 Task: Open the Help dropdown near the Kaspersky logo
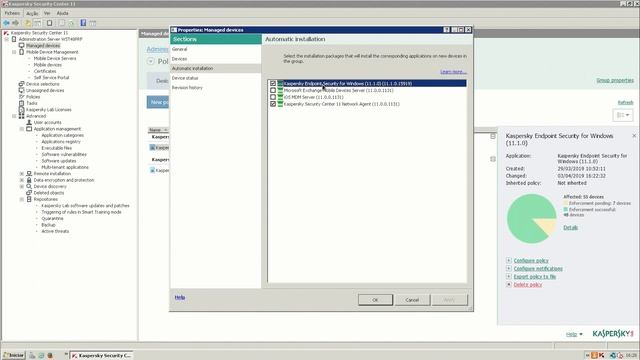[574, 334]
